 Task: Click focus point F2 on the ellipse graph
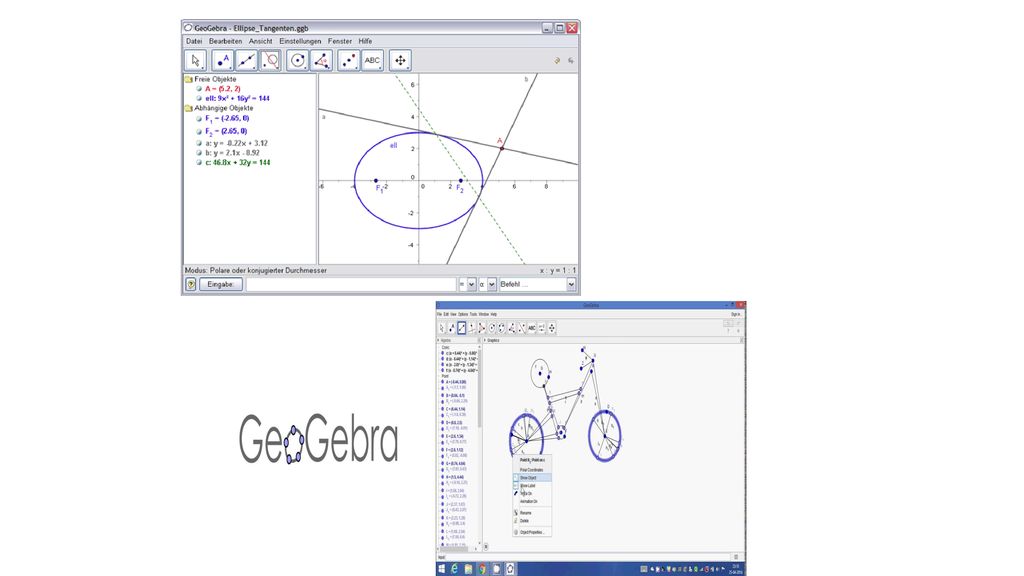pos(461,180)
